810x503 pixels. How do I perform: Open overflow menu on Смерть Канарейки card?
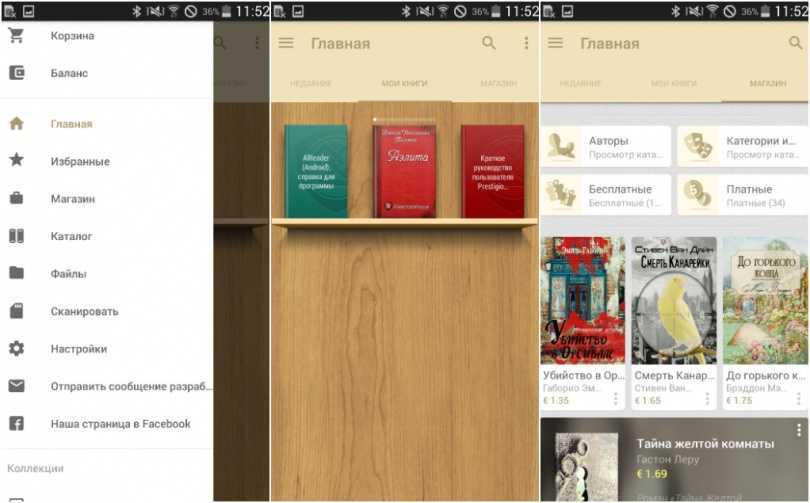[707, 399]
